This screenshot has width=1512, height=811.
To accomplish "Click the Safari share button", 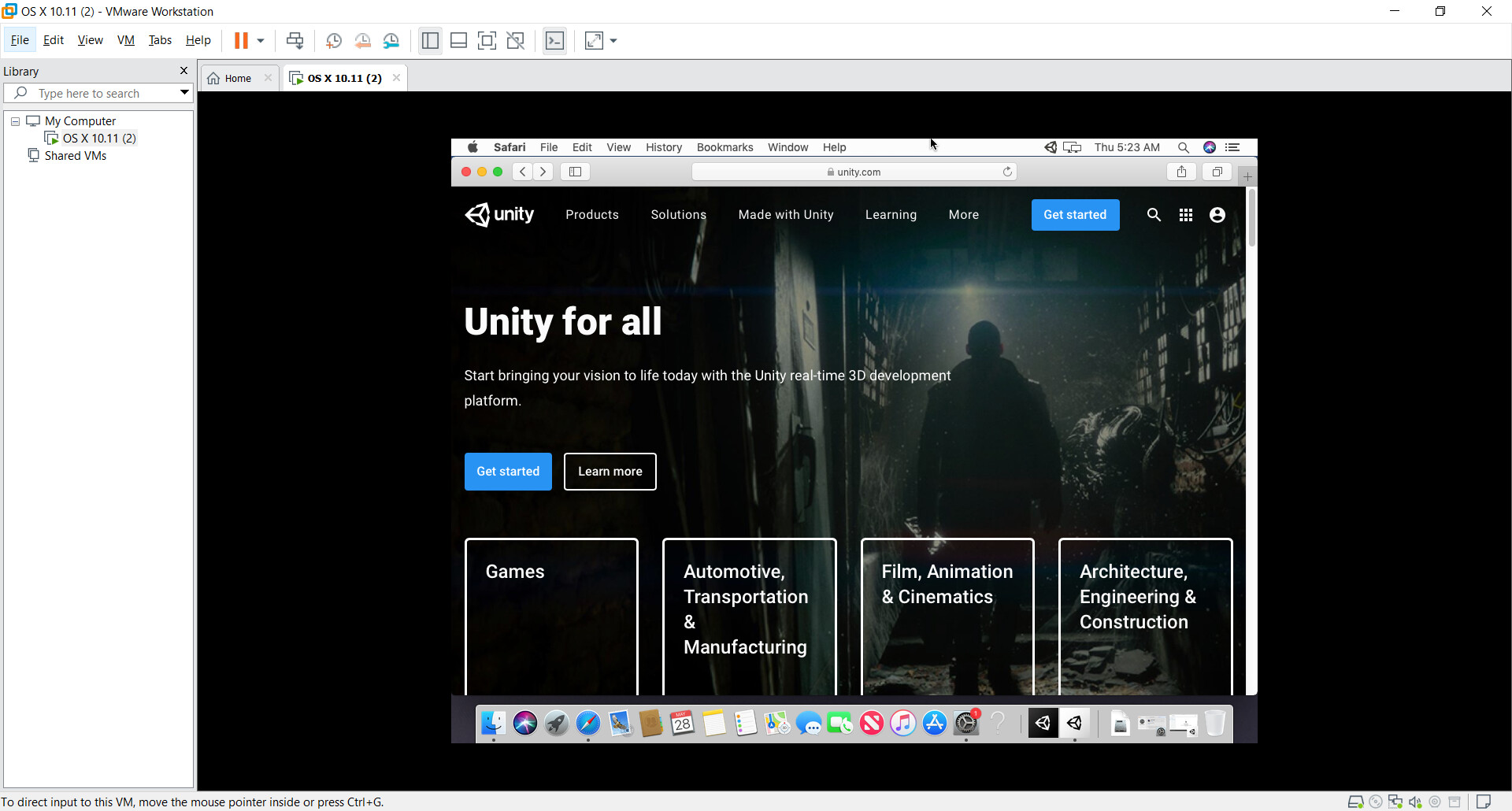I will point(1181,172).
